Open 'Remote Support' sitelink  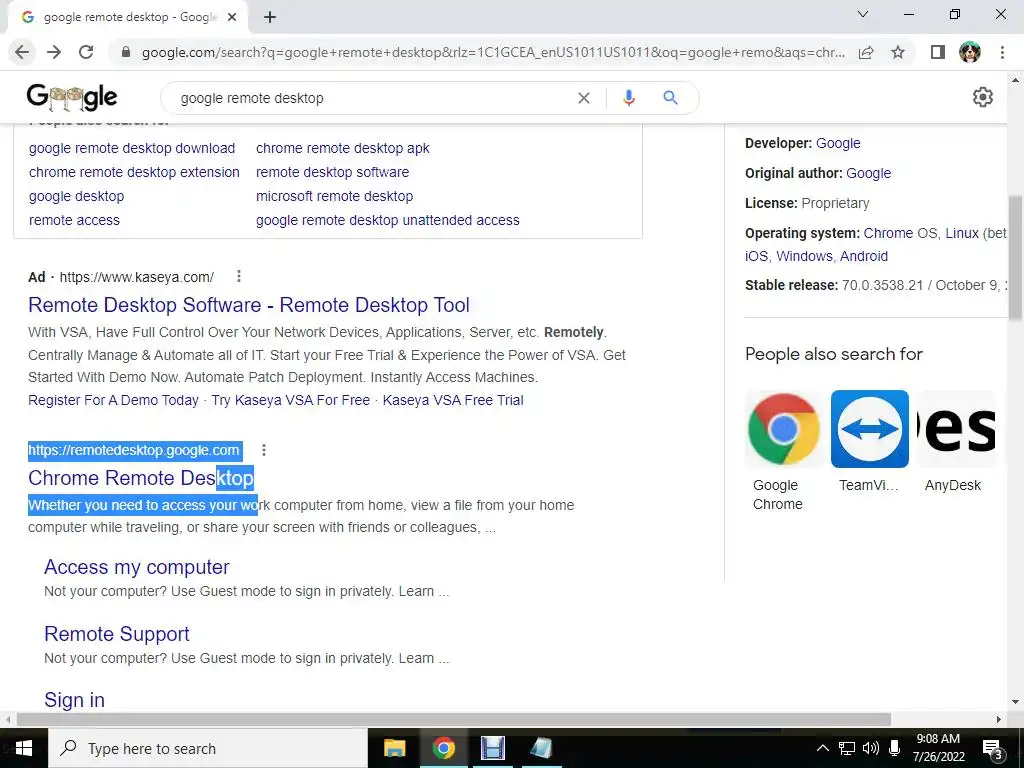(117, 634)
